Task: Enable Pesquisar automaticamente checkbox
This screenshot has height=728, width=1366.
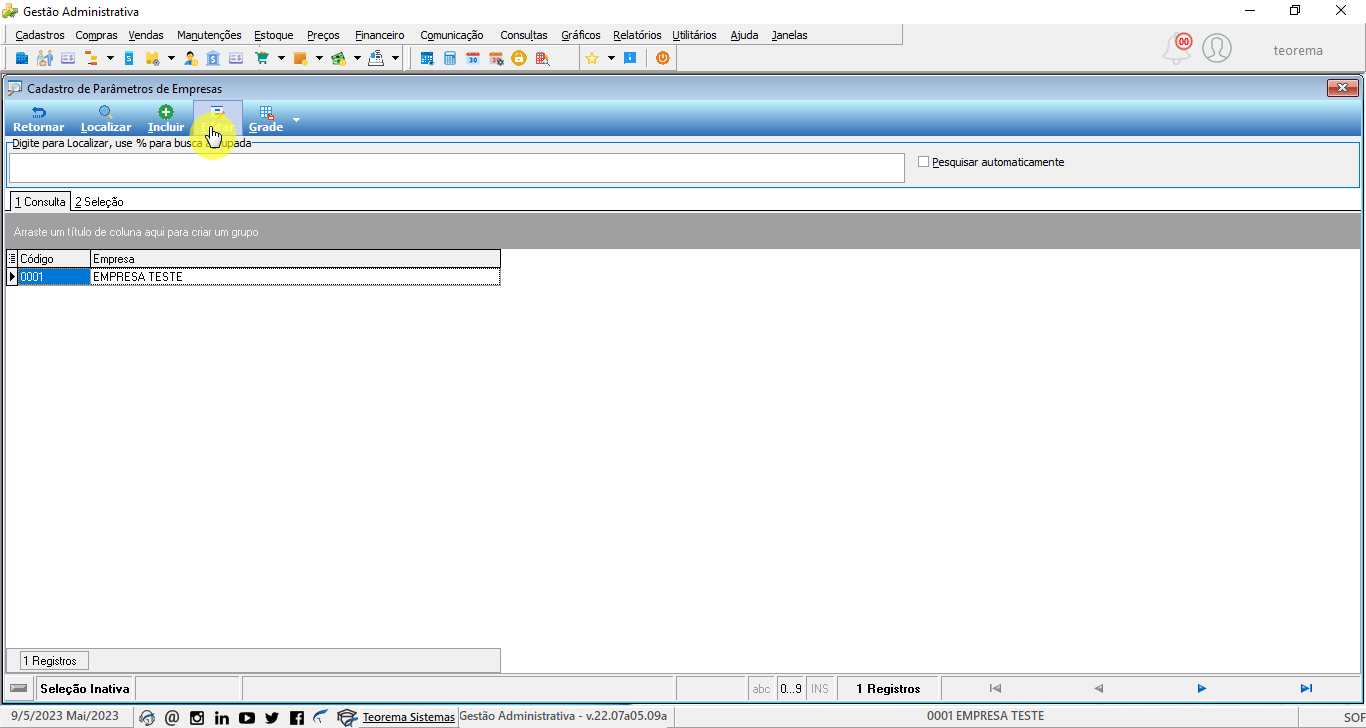Action: 923,161
